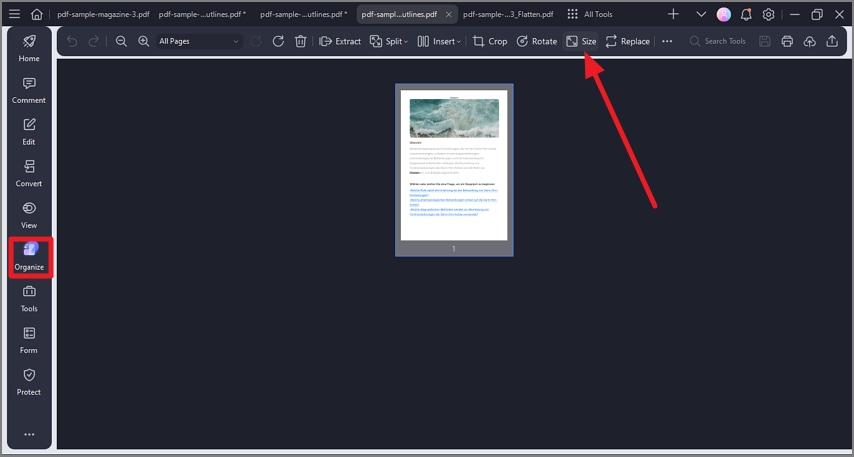Click the Rotate tool
Screen dimensions: 854x457
[536, 41]
